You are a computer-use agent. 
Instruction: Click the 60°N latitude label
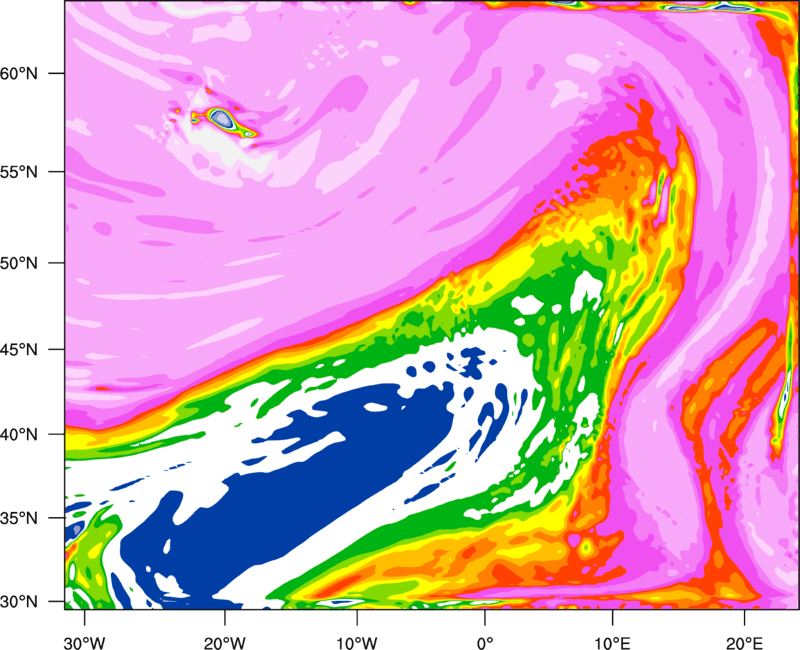(19, 73)
